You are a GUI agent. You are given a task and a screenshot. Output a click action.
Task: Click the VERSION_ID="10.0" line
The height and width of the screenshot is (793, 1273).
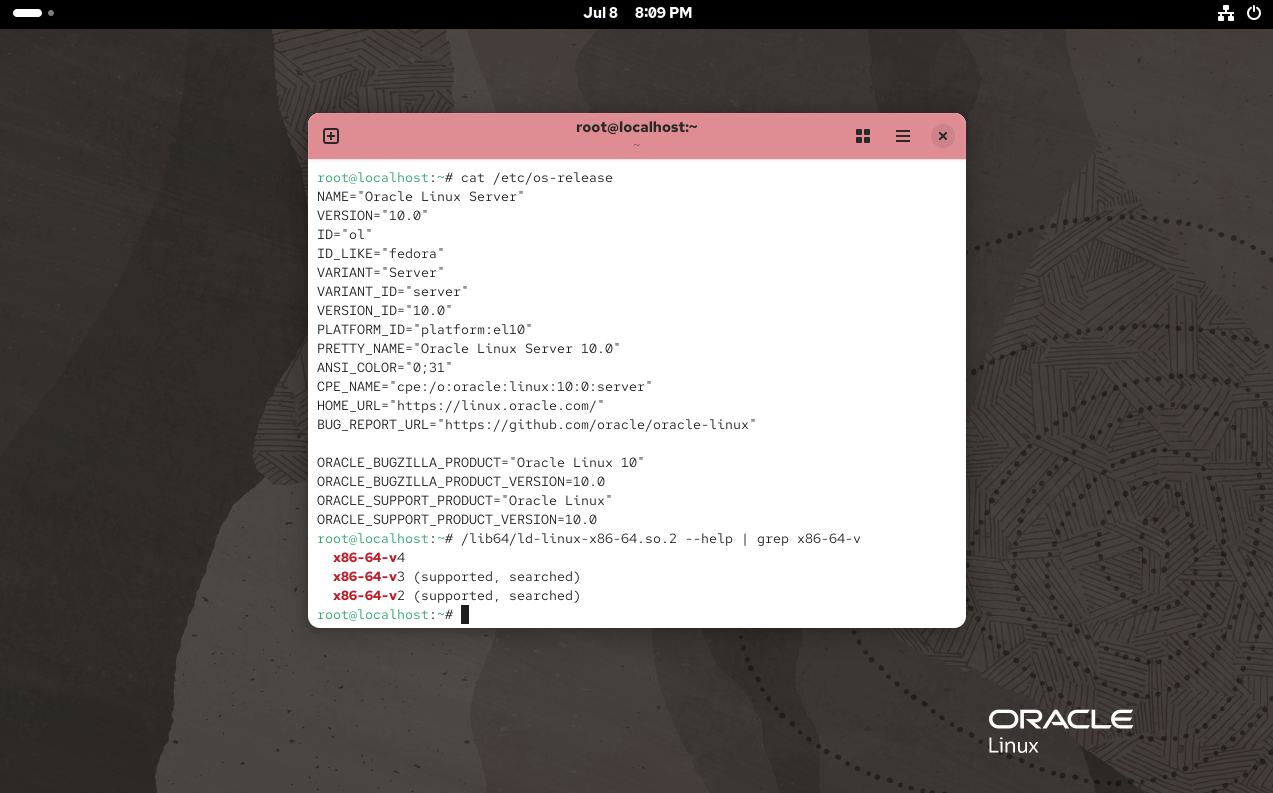pyautogui.click(x=385, y=311)
